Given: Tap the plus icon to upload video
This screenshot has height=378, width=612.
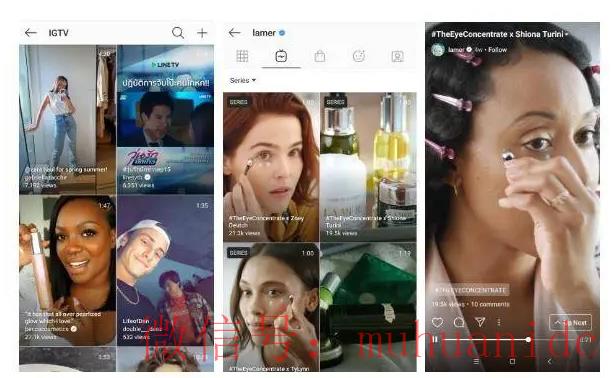Looking at the screenshot, I should coord(202,33).
